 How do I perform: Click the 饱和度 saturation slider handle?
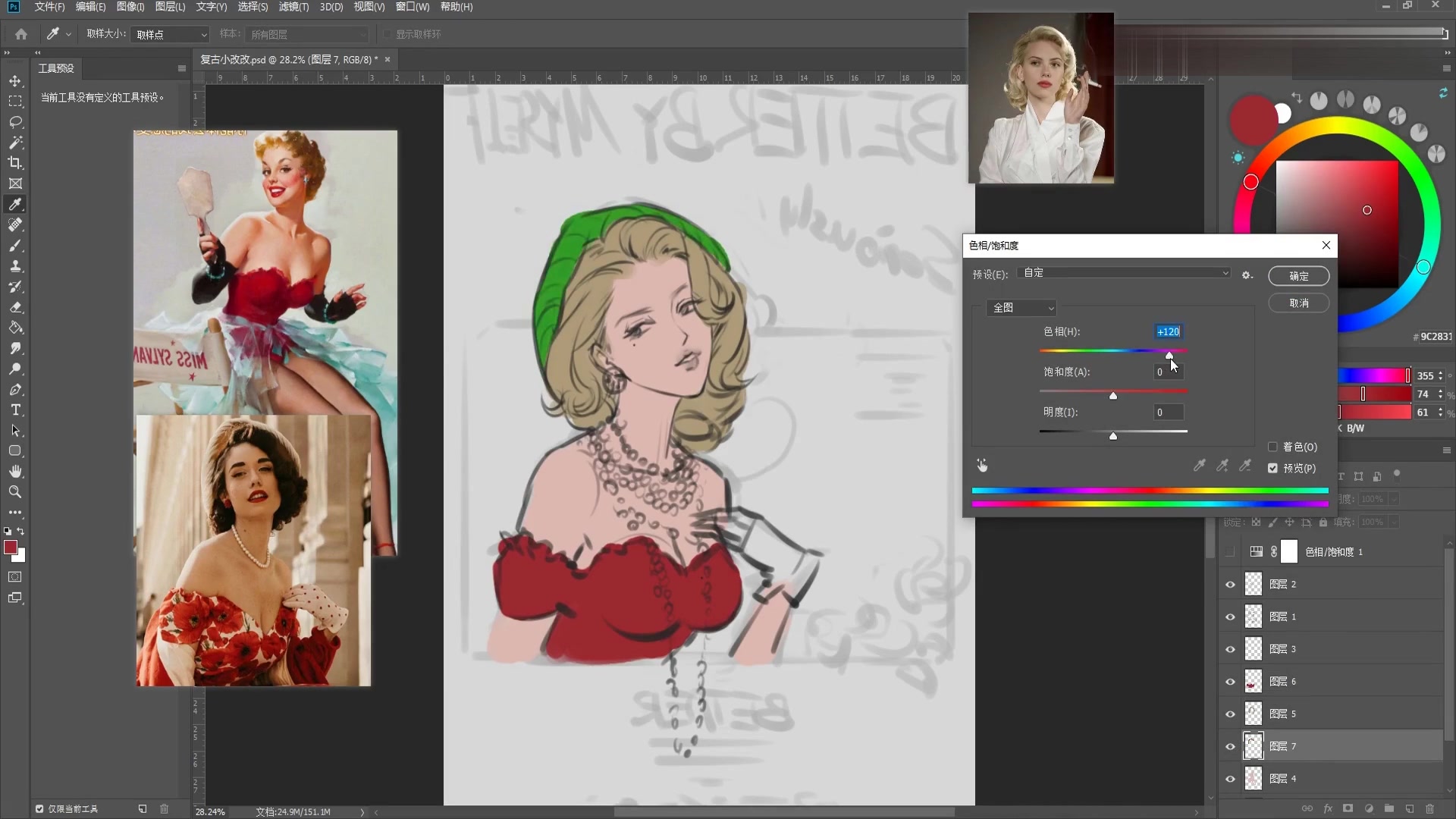coord(1113,396)
